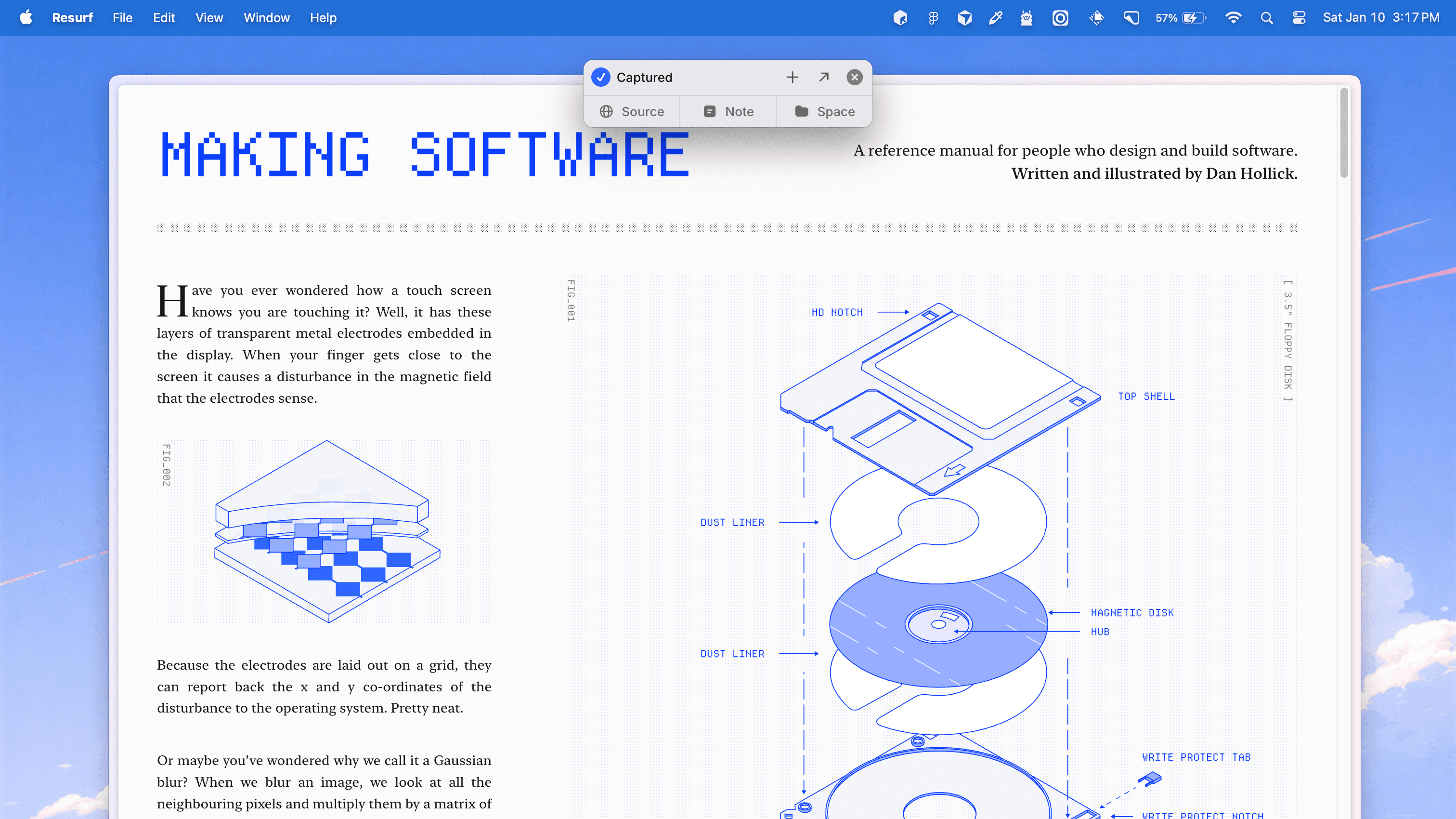
Task: Click the circular record menu bar icon
Action: tap(1060, 18)
